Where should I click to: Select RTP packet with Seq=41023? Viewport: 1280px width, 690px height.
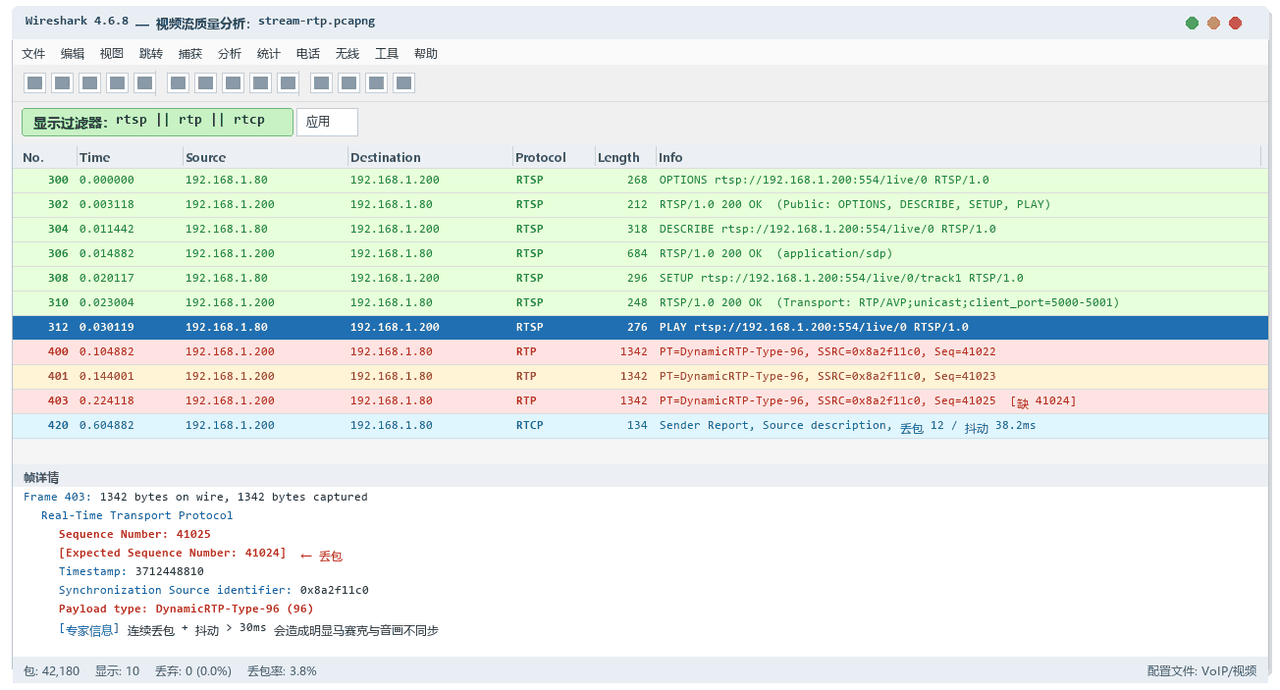[x=640, y=376]
